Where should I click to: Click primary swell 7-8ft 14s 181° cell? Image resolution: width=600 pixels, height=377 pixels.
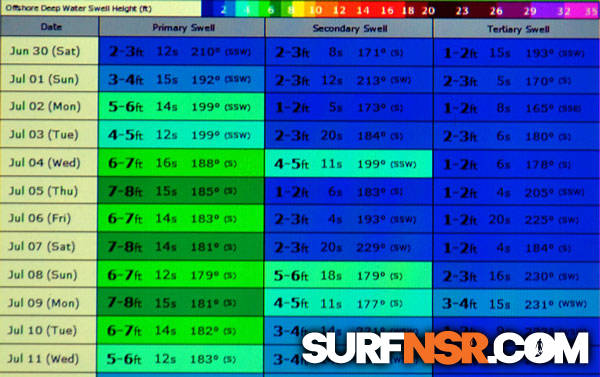click(x=181, y=247)
